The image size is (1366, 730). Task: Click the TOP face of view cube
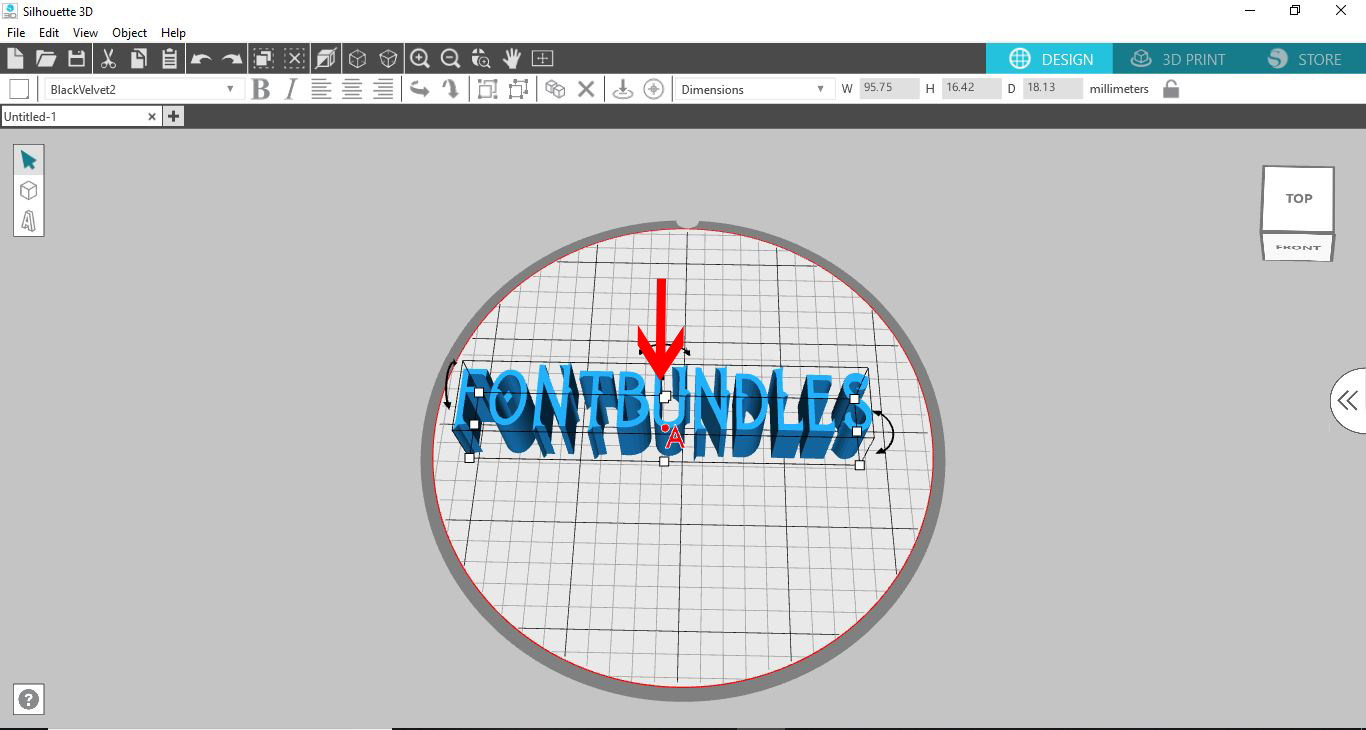coord(1298,198)
